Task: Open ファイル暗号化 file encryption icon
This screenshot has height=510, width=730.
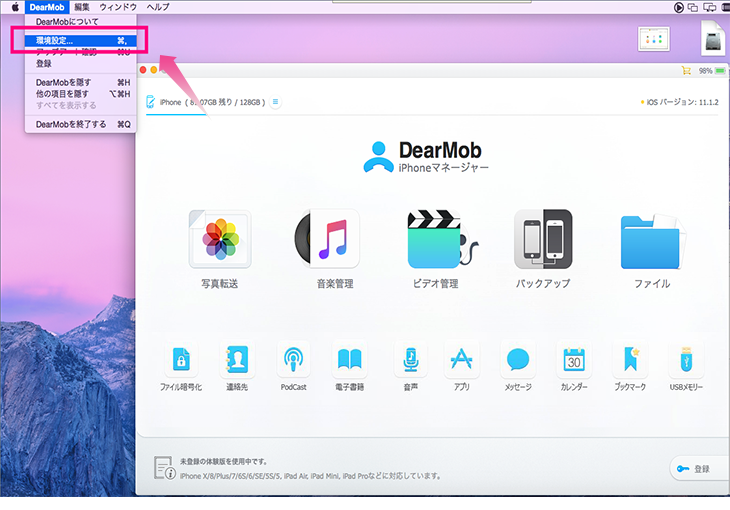Action: click(181, 359)
